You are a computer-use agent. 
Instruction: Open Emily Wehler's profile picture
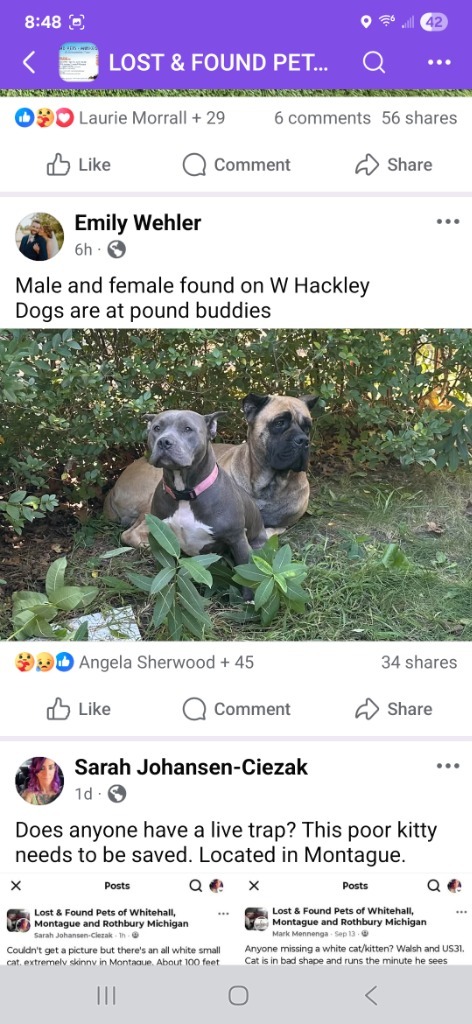[x=40, y=236]
